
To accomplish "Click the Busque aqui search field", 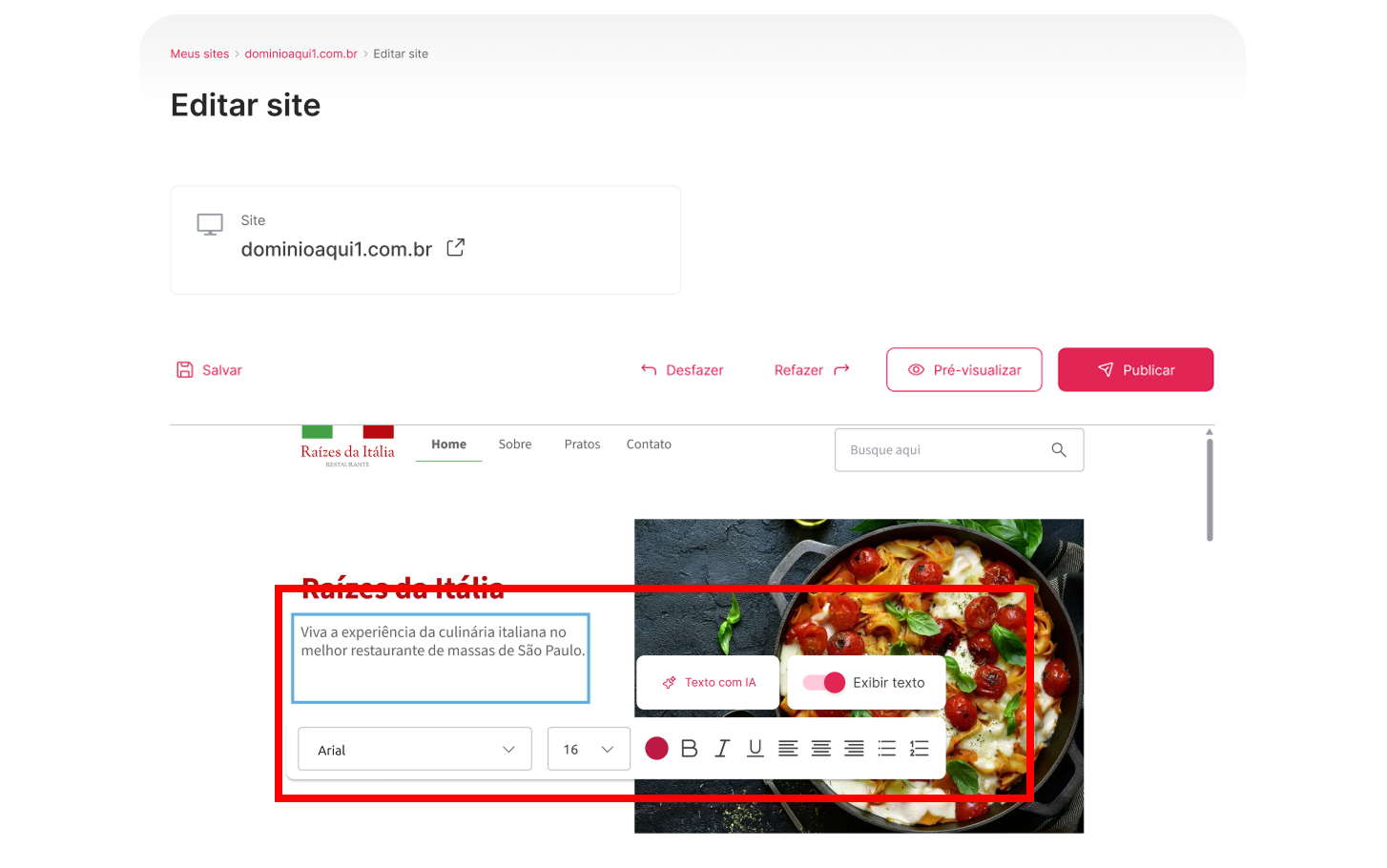I will coord(959,450).
